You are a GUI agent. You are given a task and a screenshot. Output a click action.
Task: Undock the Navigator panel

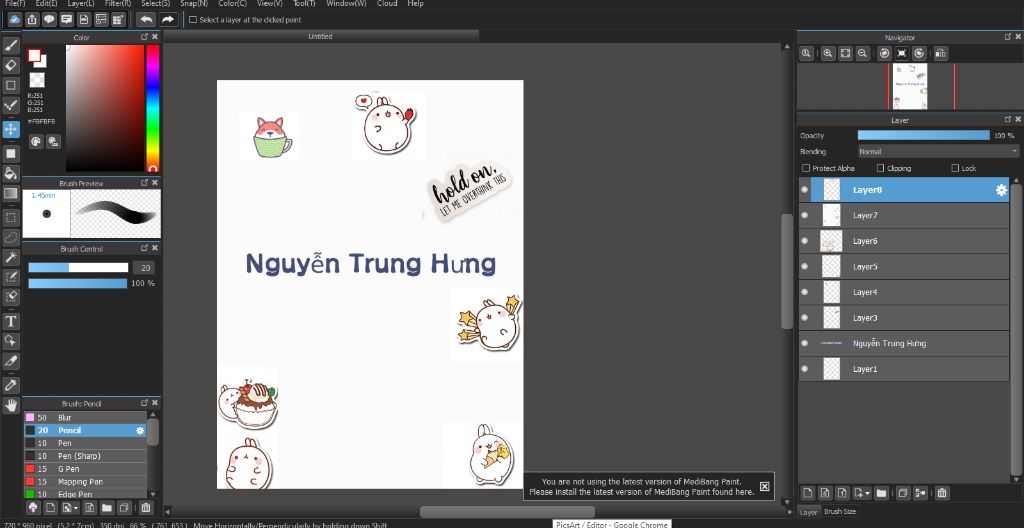pos(1008,37)
